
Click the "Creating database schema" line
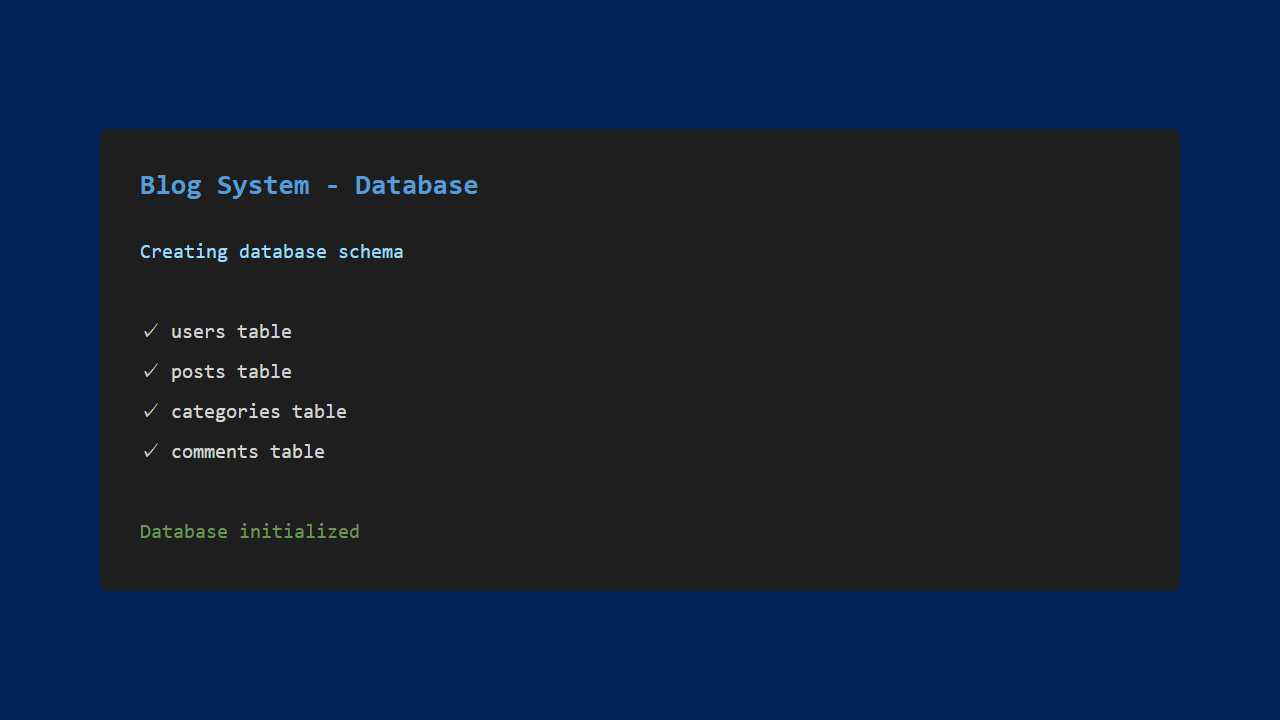(271, 252)
